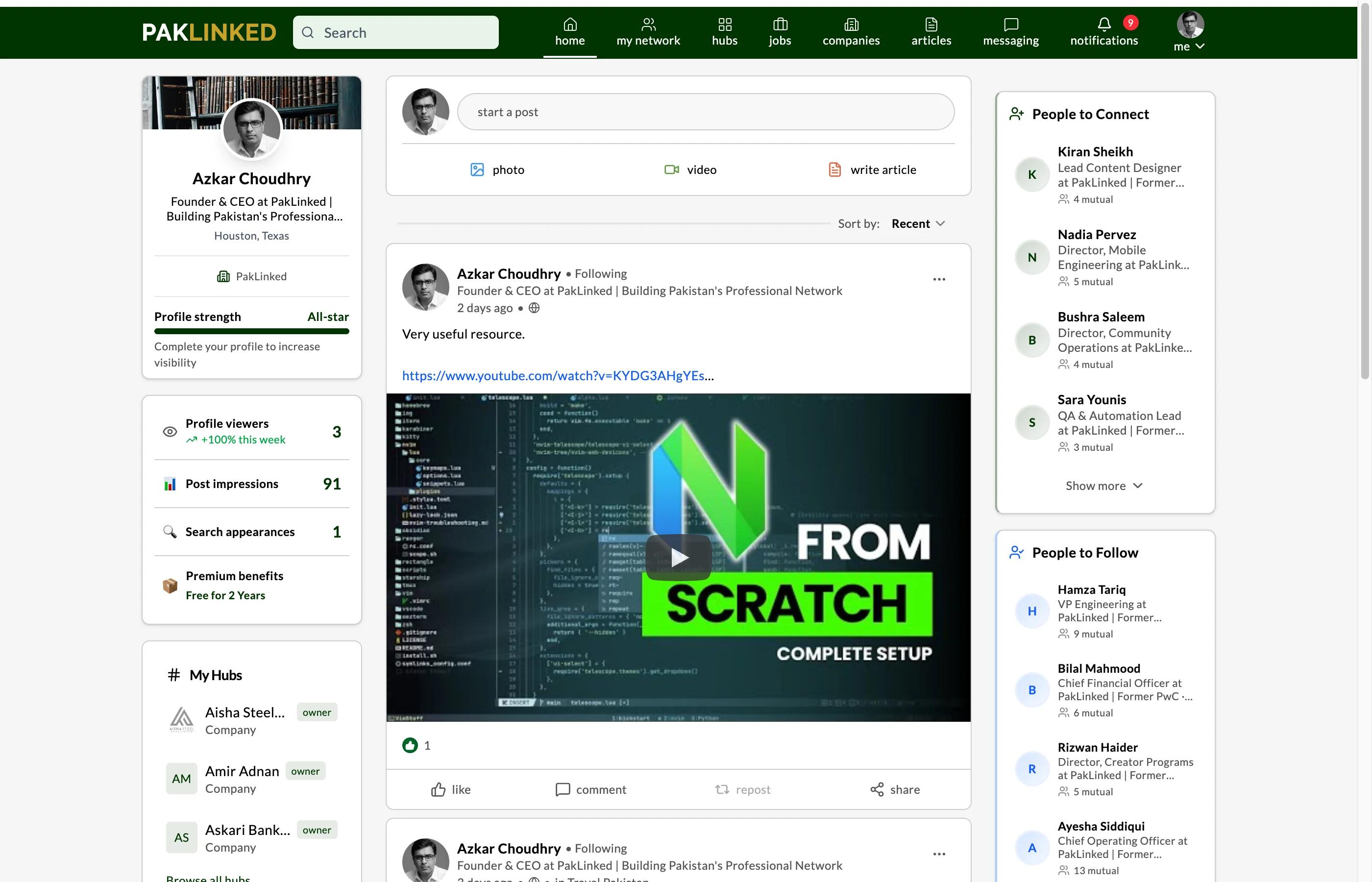Viewport: 1372px width, 882px height.
Task: Repost the Neovim setup video post
Action: (x=743, y=789)
